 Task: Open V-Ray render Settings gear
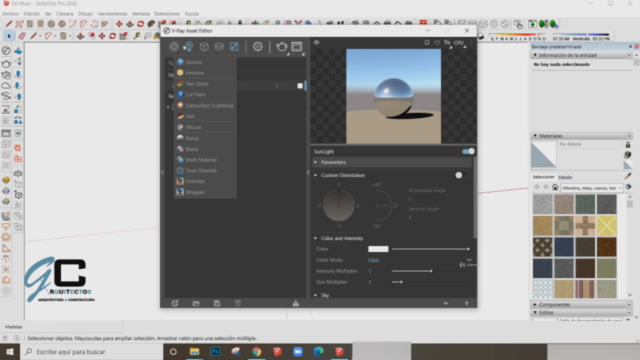[x=258, y=47]
